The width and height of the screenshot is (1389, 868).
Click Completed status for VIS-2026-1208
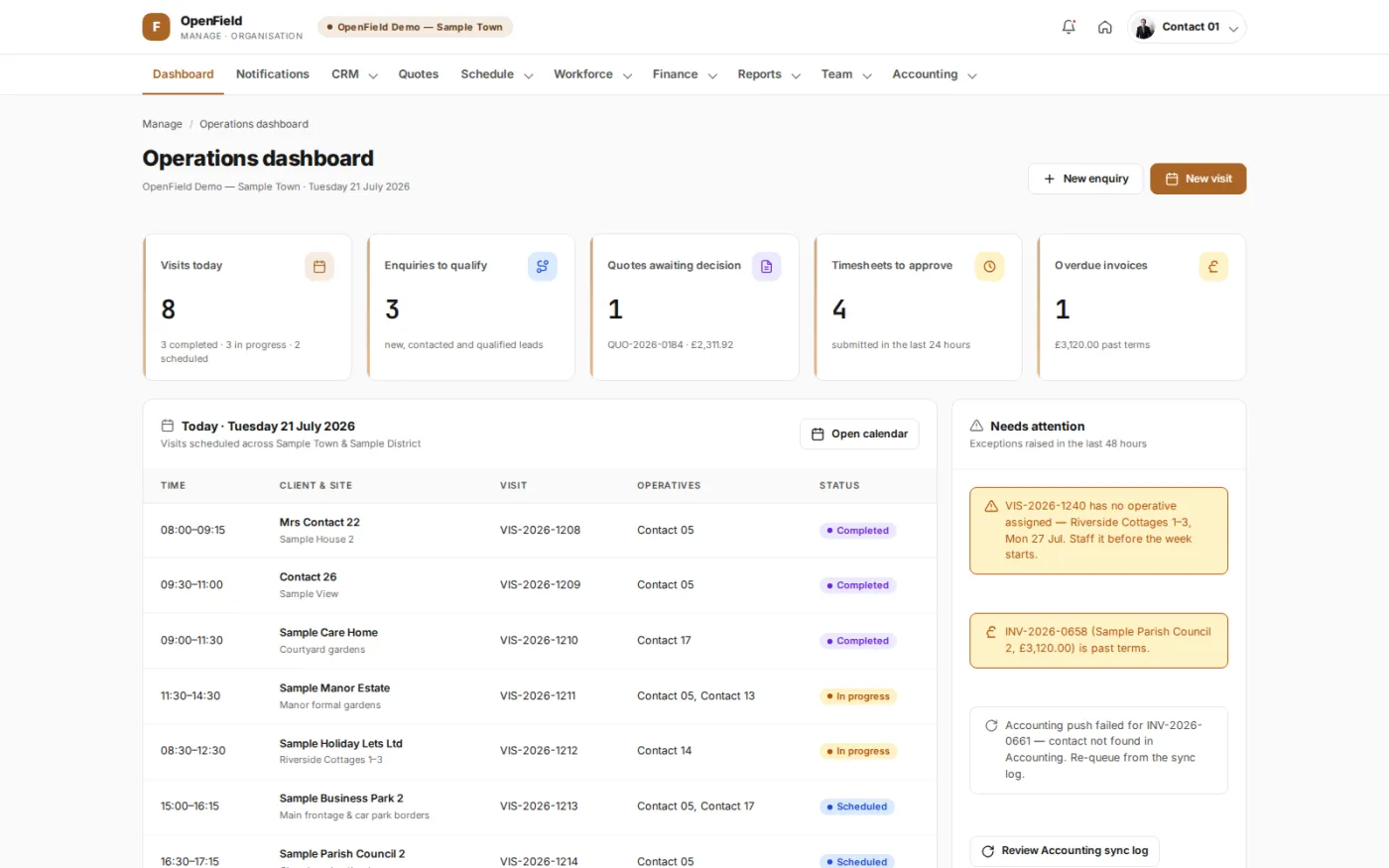[x=858, y=531]
